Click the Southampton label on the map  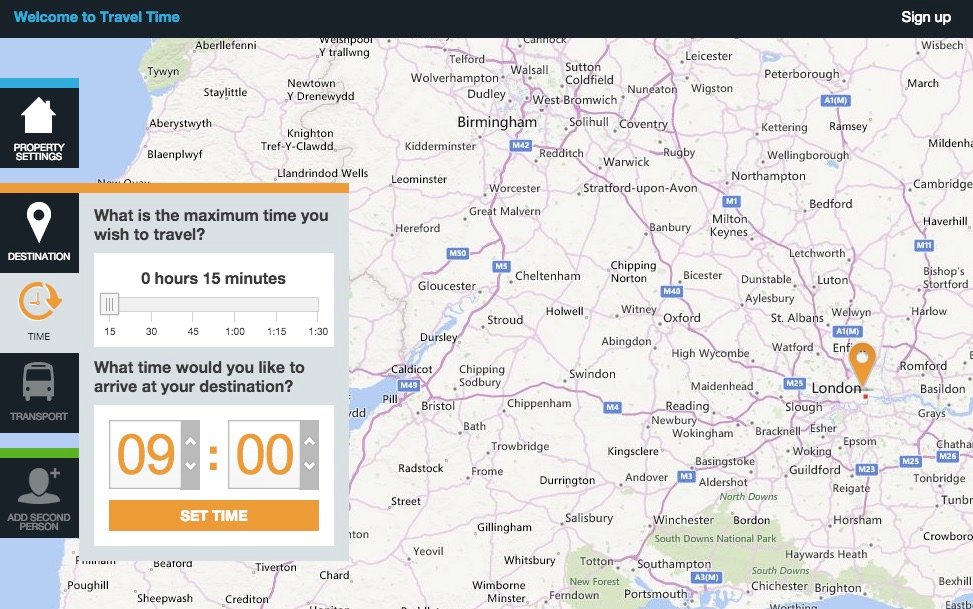674,564
